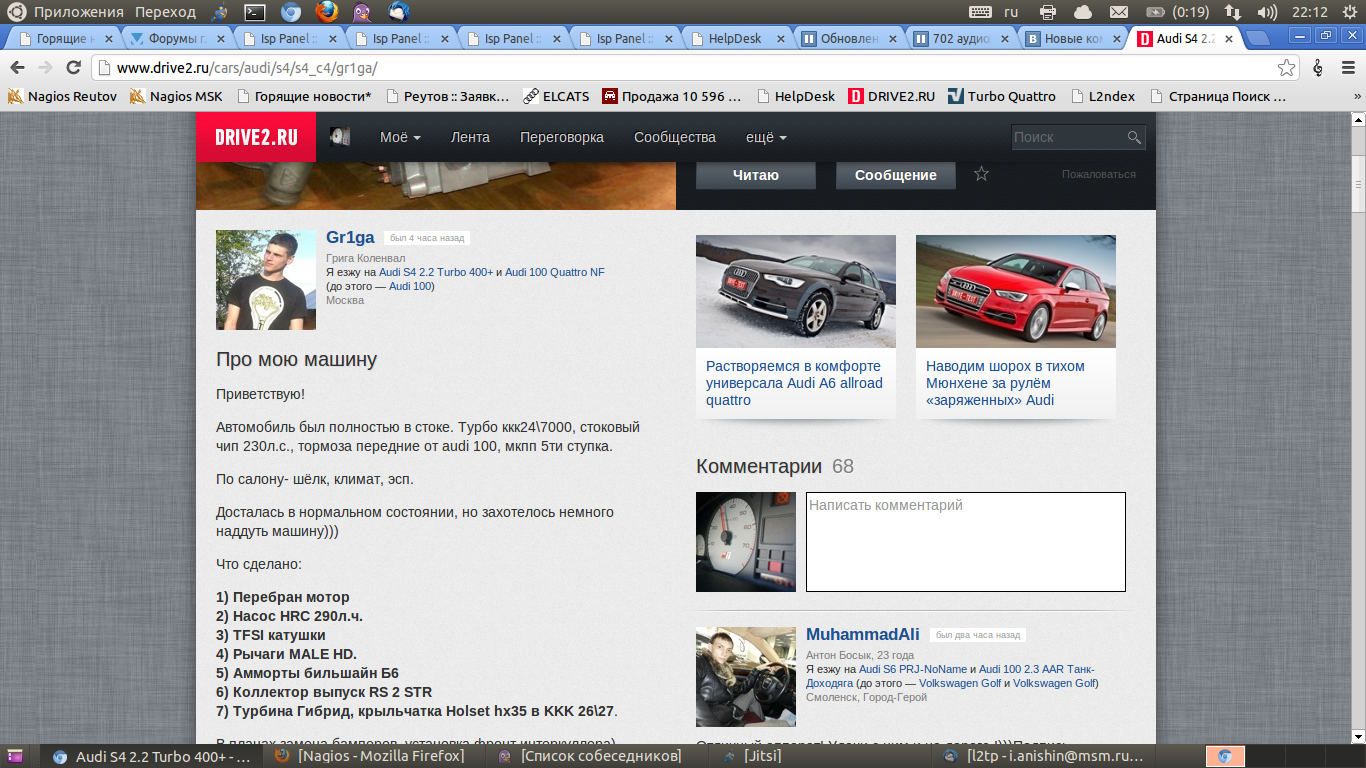This screenshot has height=768, width=1366.
Task: Expand the ещё dropdown menu
Action: 766,137
